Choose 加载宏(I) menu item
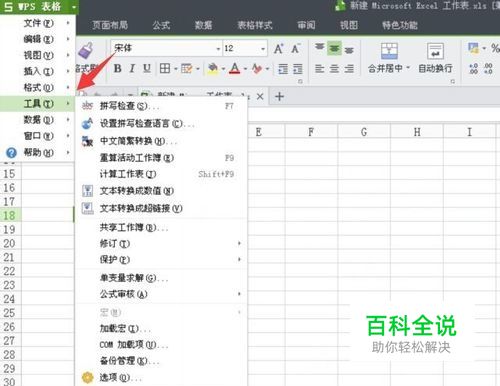The height and width of the screenshot is (386, 500). pyautogui.click(x=161, y=329)
